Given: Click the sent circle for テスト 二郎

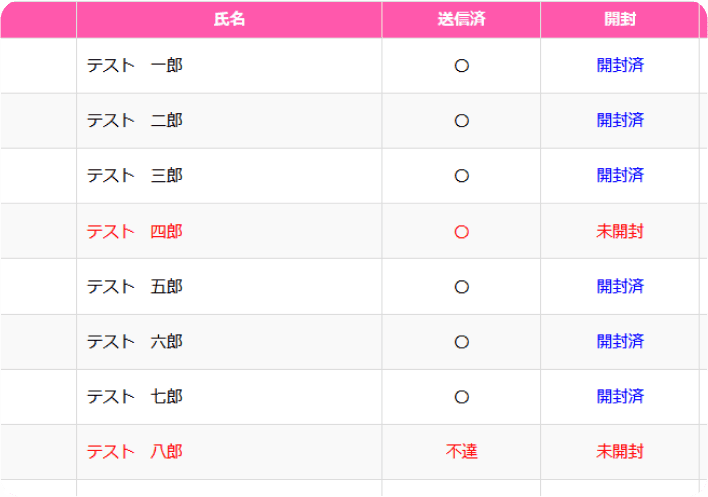Looking at the screenshot, I should (x=461, y=121).
